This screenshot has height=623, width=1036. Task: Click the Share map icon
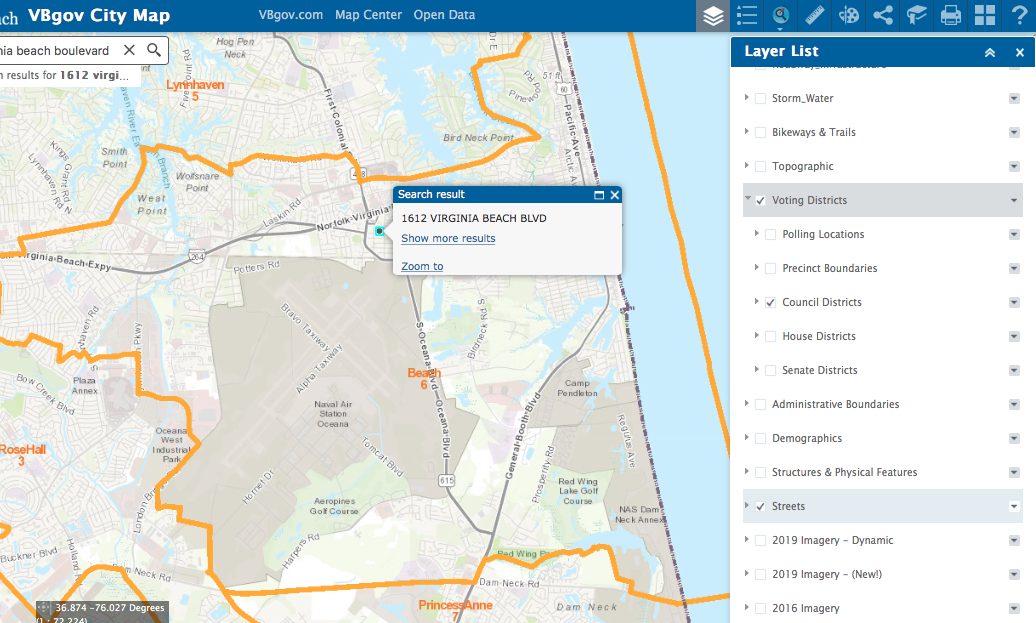click(882, 15)
